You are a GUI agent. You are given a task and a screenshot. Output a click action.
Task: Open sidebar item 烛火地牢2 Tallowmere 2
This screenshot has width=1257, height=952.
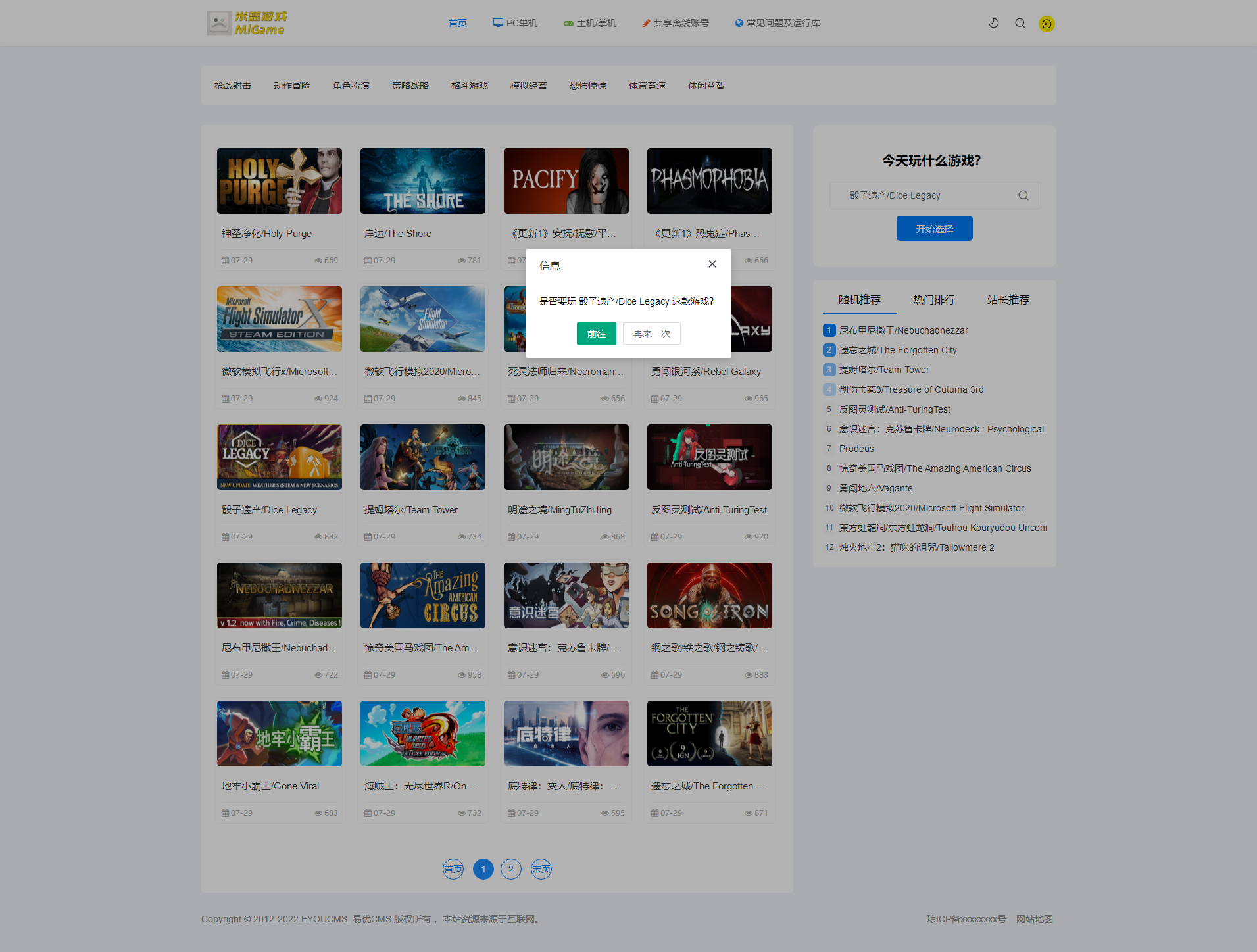click(917, 547)
